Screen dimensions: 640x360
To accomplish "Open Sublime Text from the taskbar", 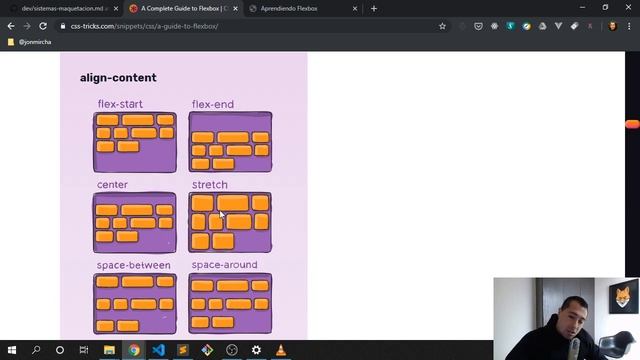I will [183, 350].
